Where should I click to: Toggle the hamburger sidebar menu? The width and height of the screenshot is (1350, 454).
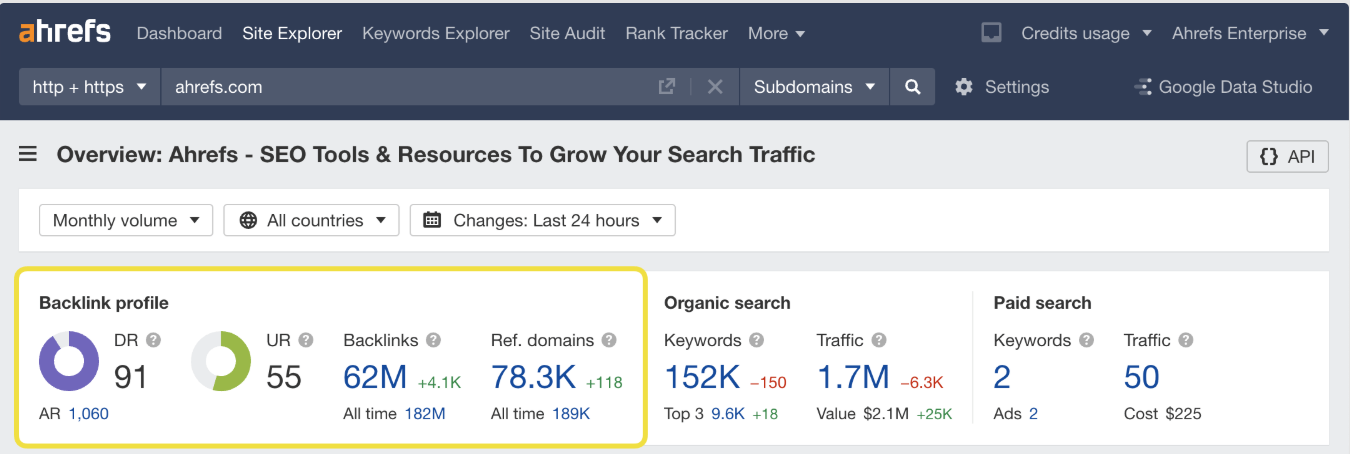click(x=28, y=154)
